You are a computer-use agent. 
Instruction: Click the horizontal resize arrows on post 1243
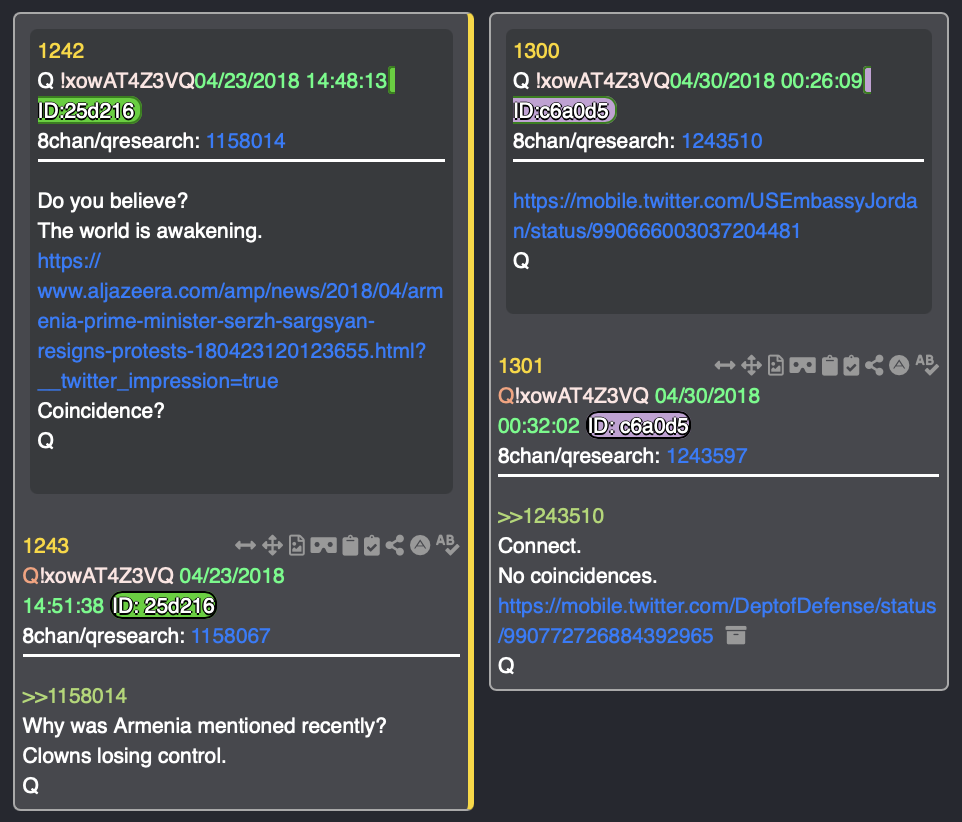[x=245, y=545]
